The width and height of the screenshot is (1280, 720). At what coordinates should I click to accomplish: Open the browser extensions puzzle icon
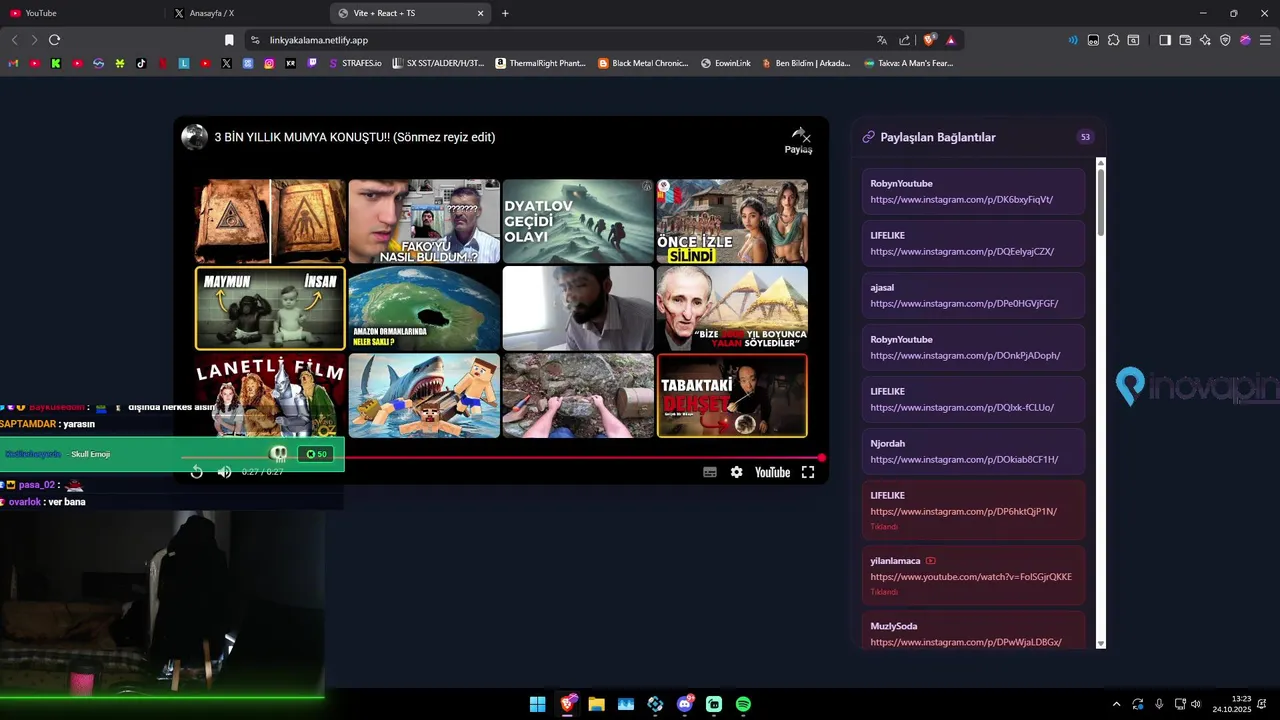pos(1113,40)
